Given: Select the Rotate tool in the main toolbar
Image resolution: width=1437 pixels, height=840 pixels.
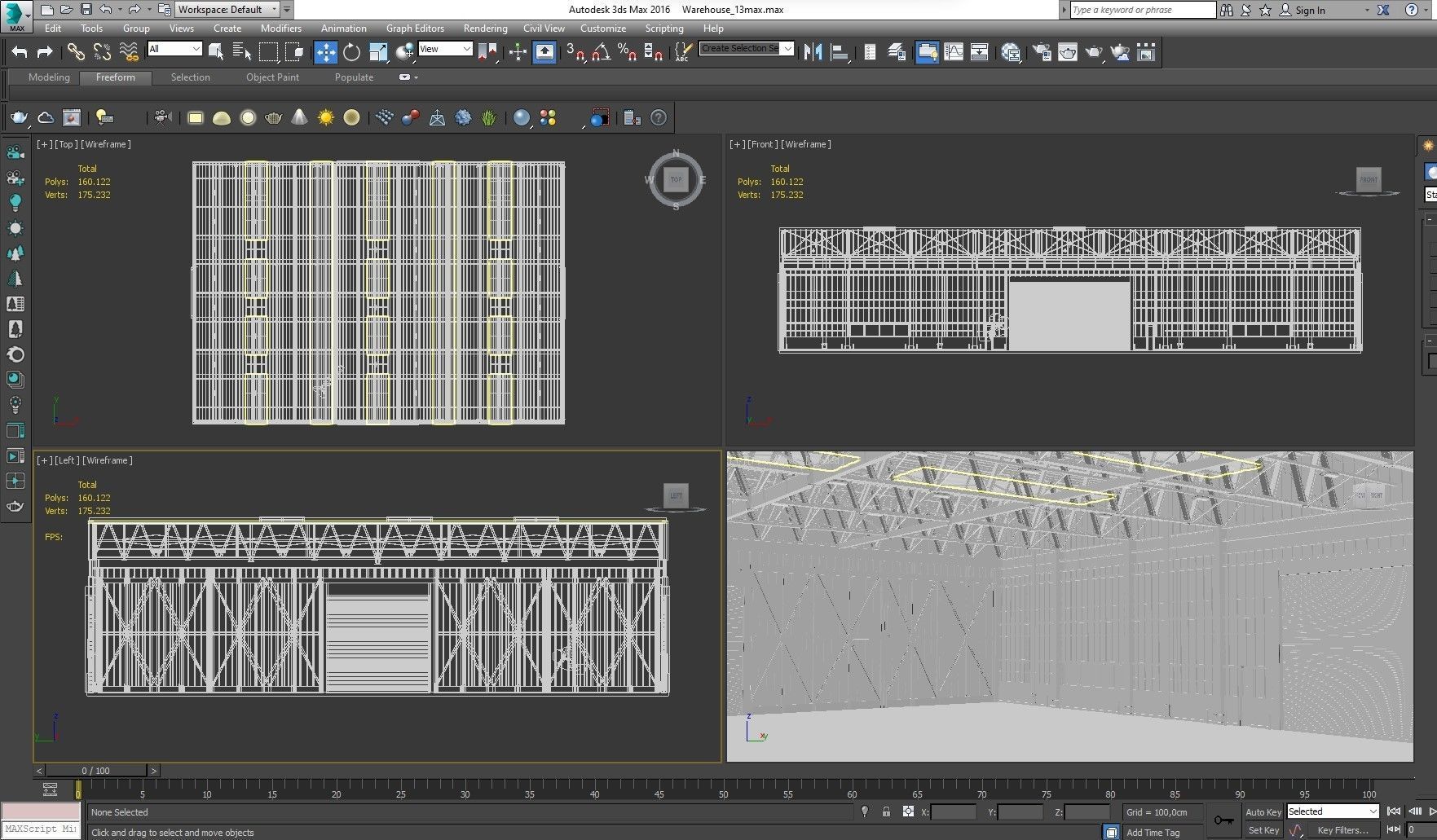Looking at the screenshot, I should pos(351,52).
